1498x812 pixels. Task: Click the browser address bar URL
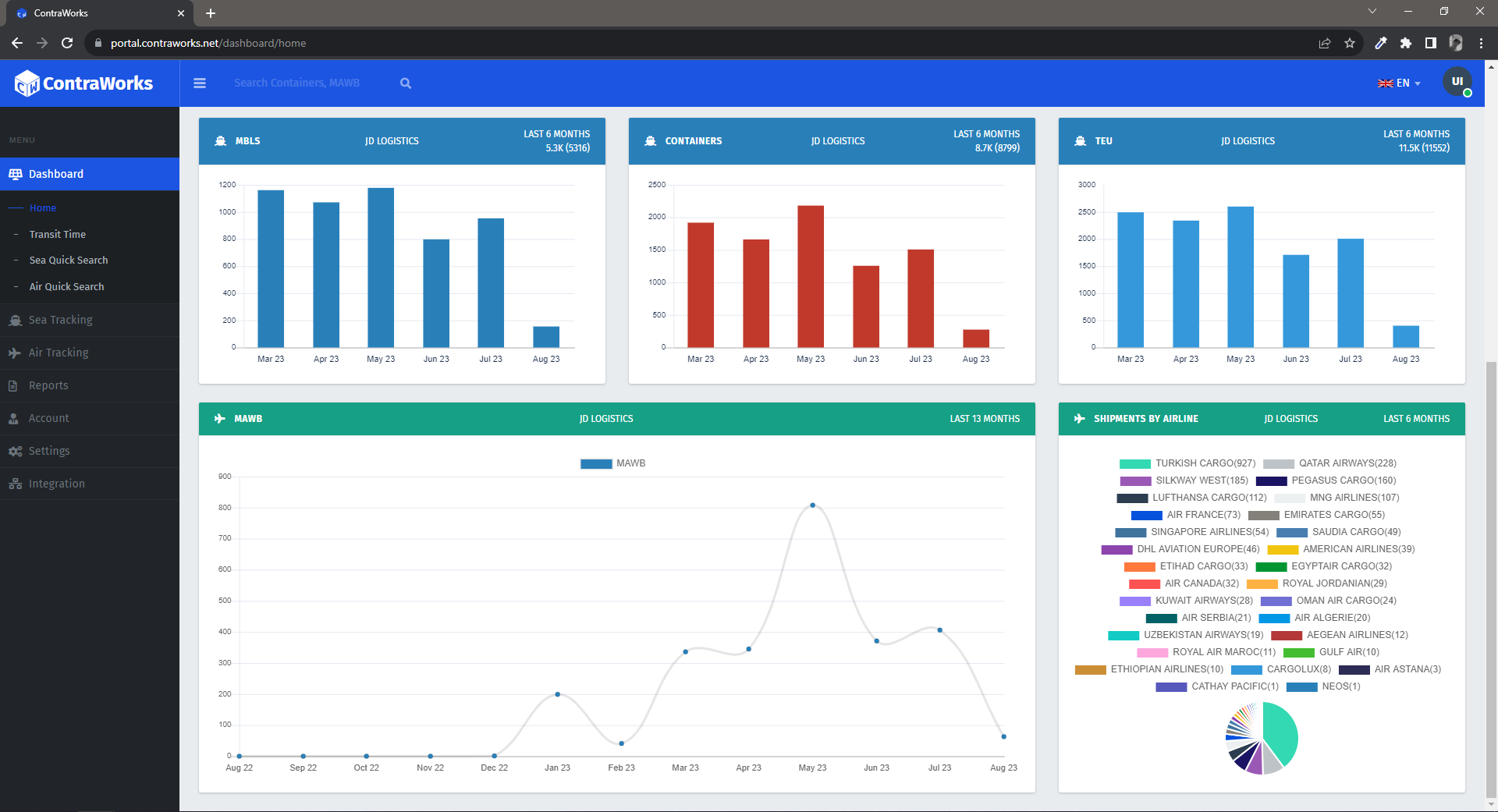click(208, 43)
